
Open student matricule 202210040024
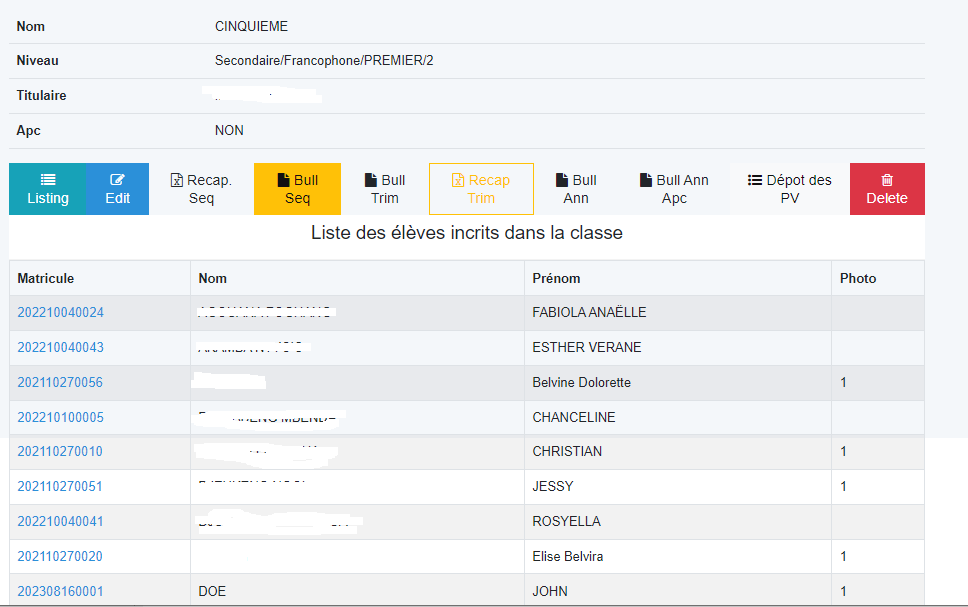[x=60, y=312]
